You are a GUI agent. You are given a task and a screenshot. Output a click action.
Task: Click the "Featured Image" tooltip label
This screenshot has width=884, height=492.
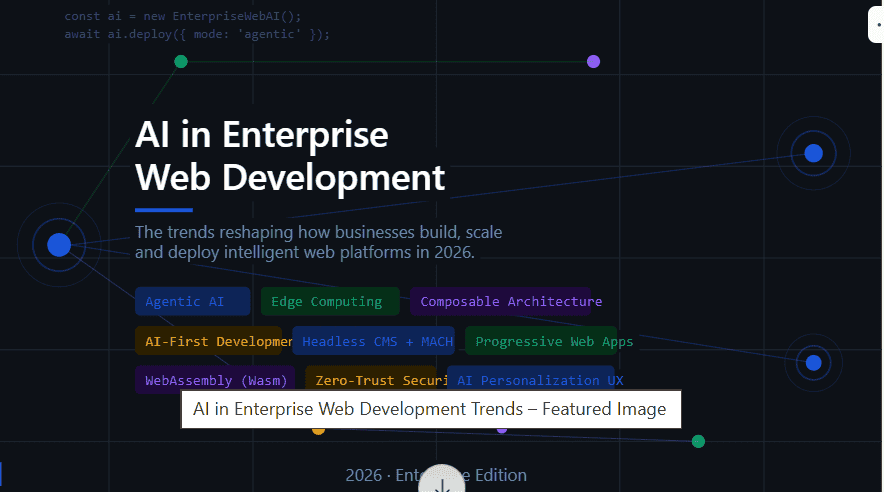point(431,409)
